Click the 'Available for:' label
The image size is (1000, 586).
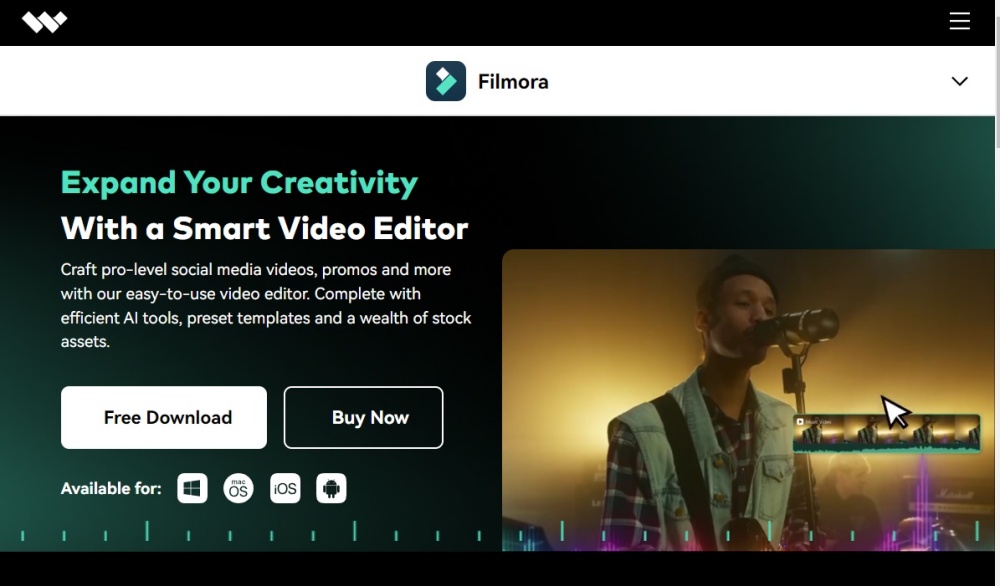[x=111, y=489]
